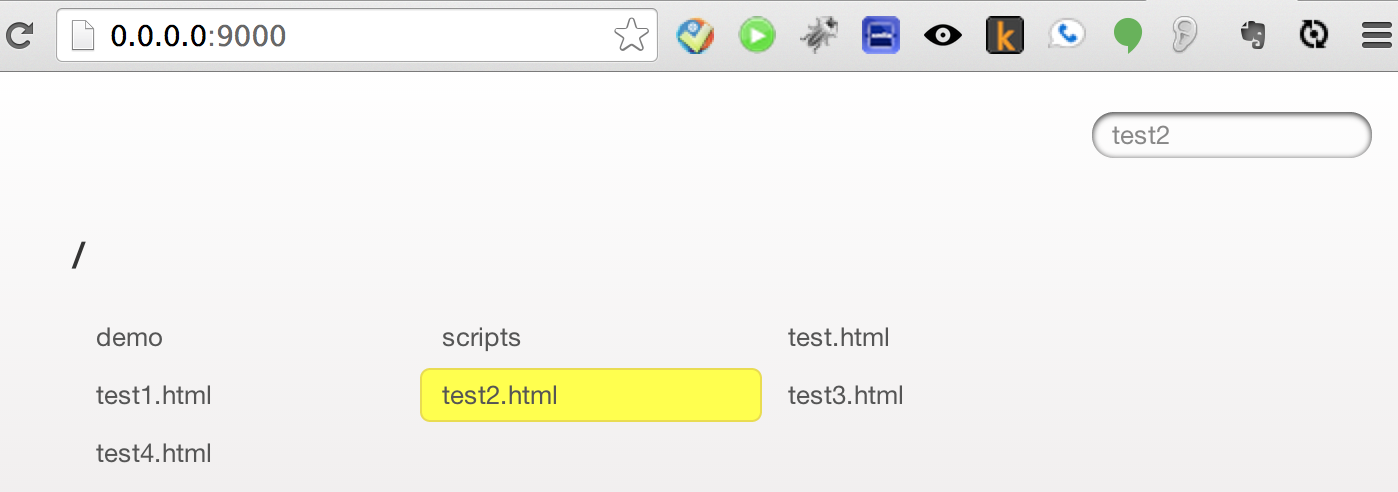This screenshot has width=1398, height=492.
Task: Open the Chrome hamburger menu
Action: pyautogui.click(x=1378, y=37)
